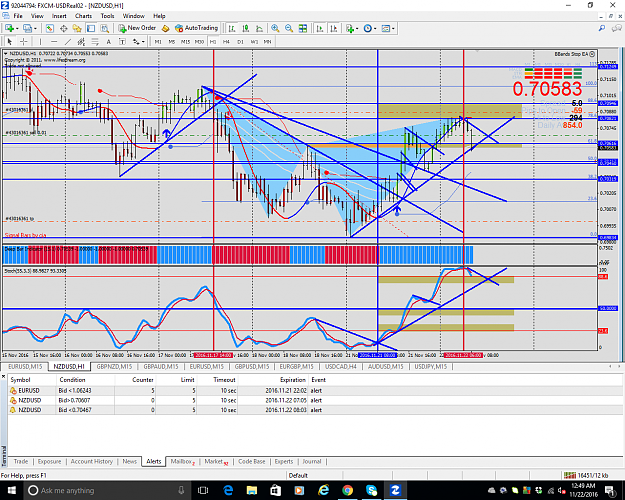Toggle the AutoTrading button
The image size is (625, 500).
point(197,28)
